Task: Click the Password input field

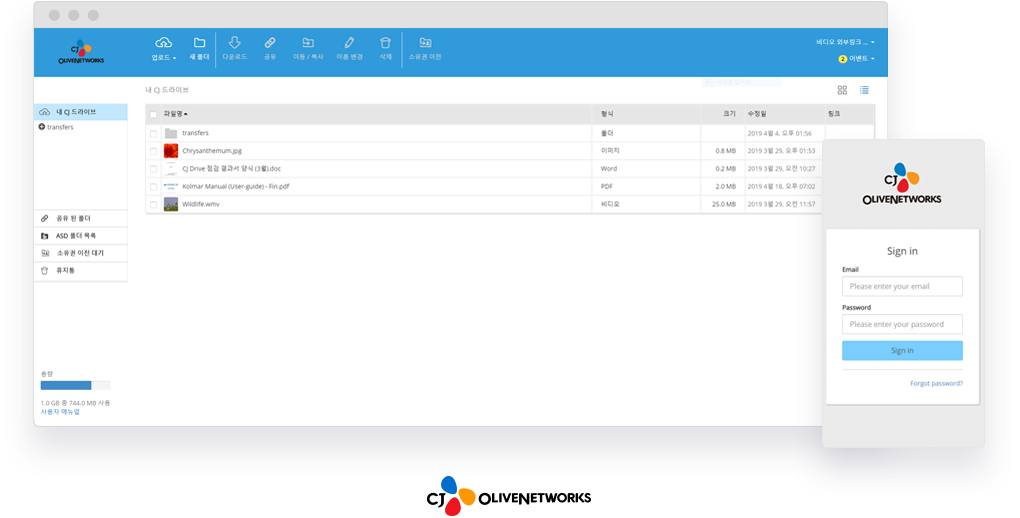Action: 902,324
